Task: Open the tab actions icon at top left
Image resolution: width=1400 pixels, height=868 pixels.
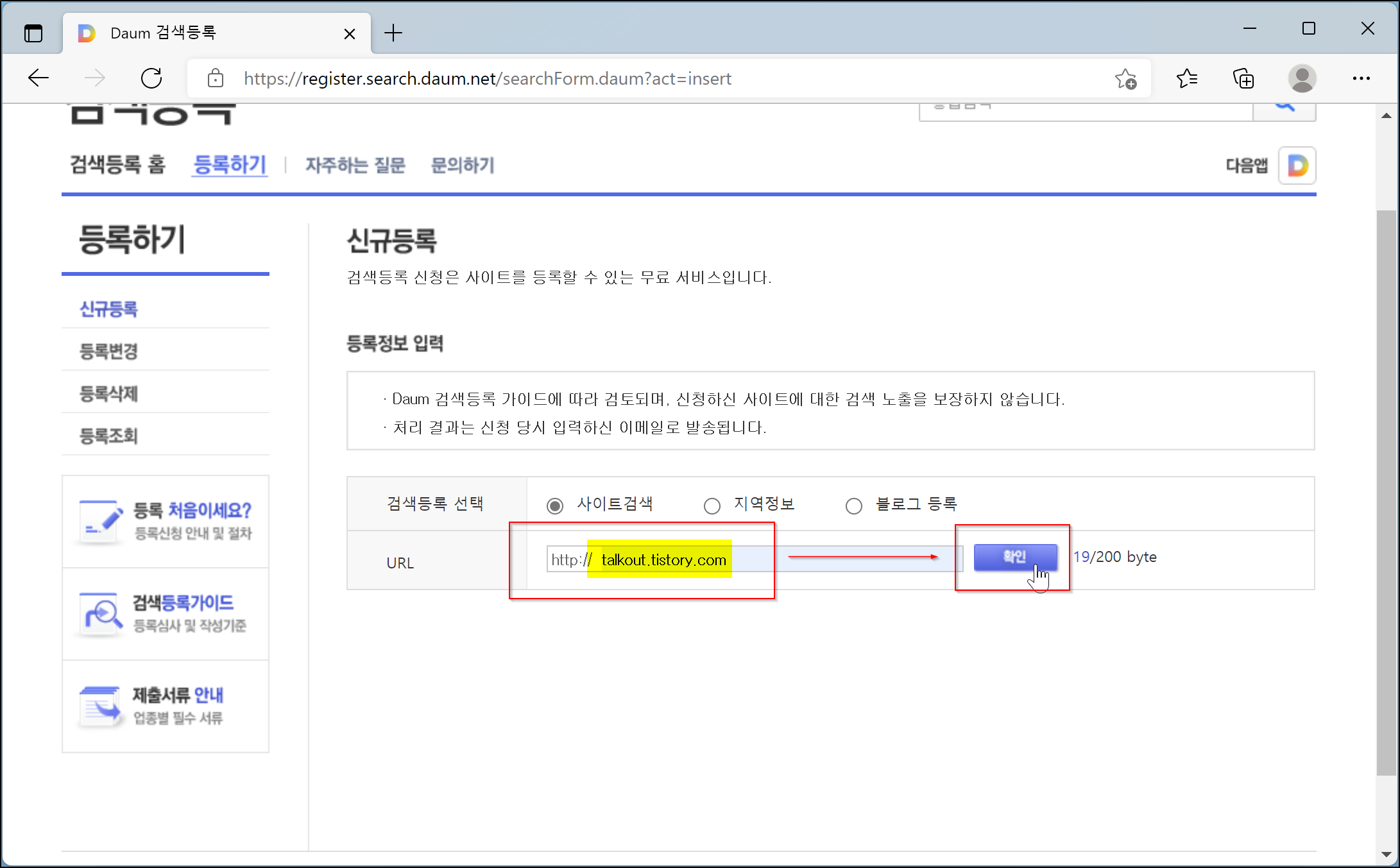Action: pyautogui.click(x=33, y=33)
